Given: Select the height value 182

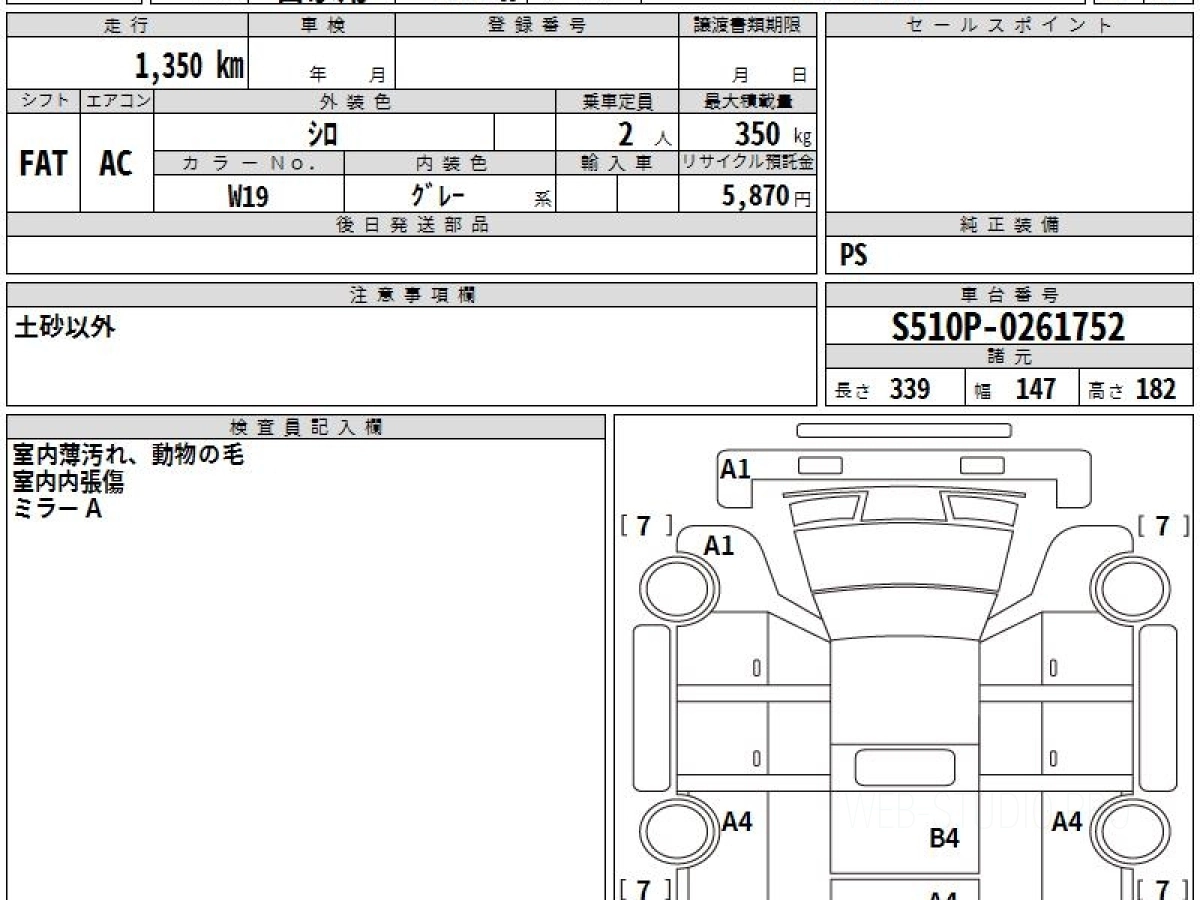Looking at the screenshot, I should point(1156,389).
